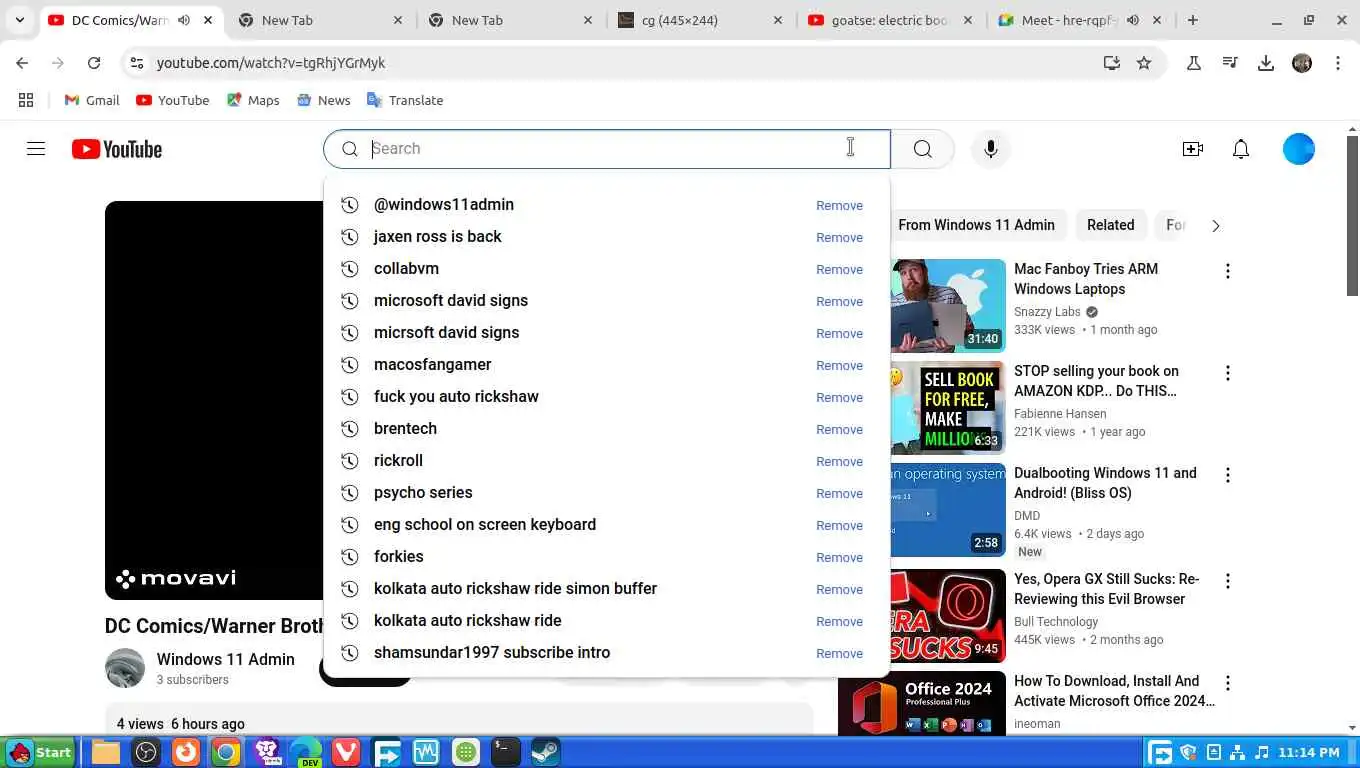Screen dimensions: 1360x768
Task: Open Mac Fanboy Tries ARM thumbnail
Action: tap(948, 305)
